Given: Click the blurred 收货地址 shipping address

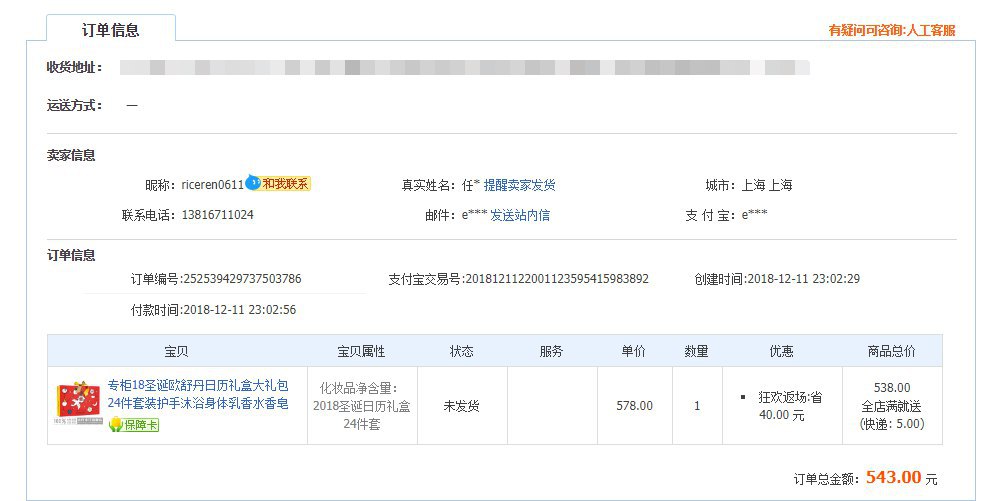Looking at the screenshot, I should tap(465, 68).
